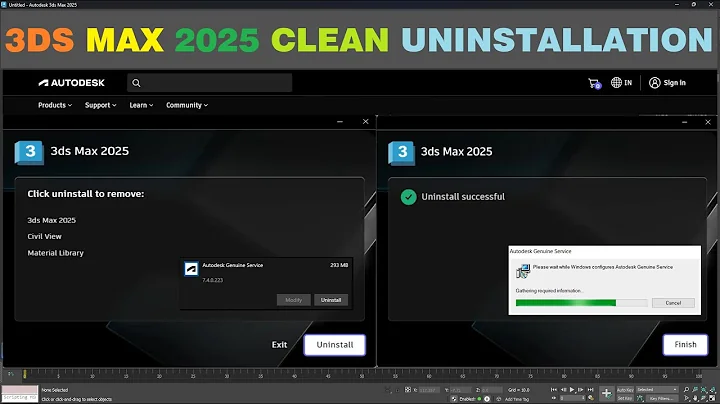Toggle the Enabled green indicator

(x=479, y=399)
